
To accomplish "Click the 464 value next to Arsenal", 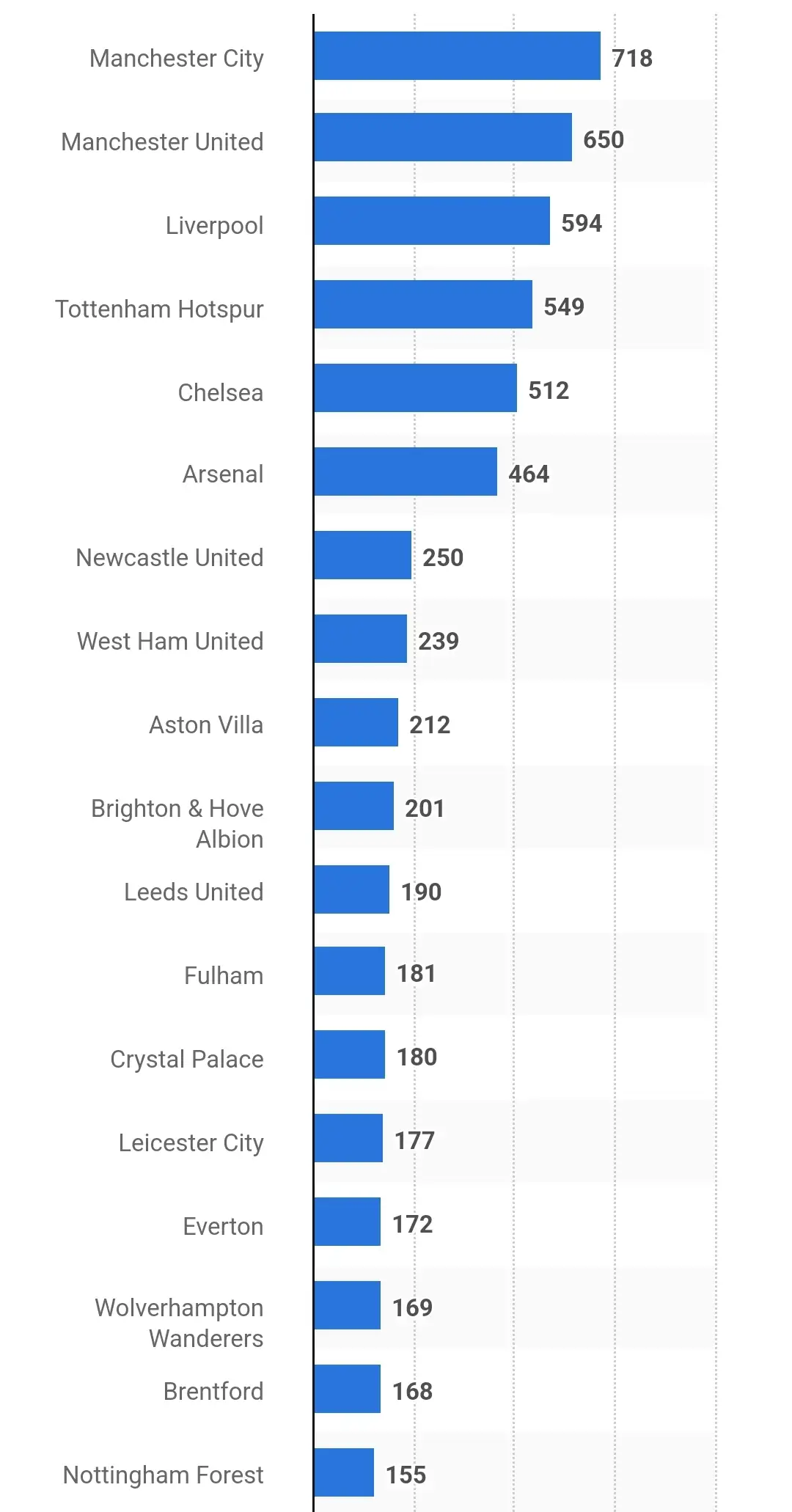I will pyautogui.click(x=529, y=474).
